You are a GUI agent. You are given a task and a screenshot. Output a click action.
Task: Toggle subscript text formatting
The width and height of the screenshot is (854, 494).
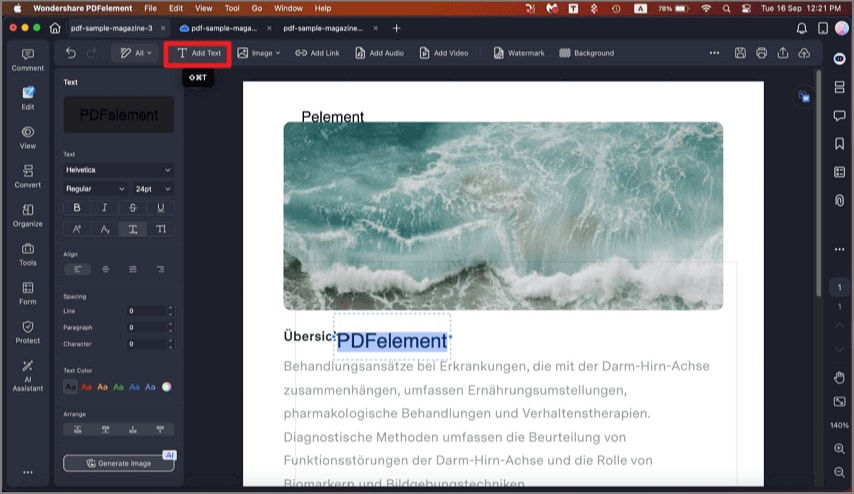[x=105, y=229]
